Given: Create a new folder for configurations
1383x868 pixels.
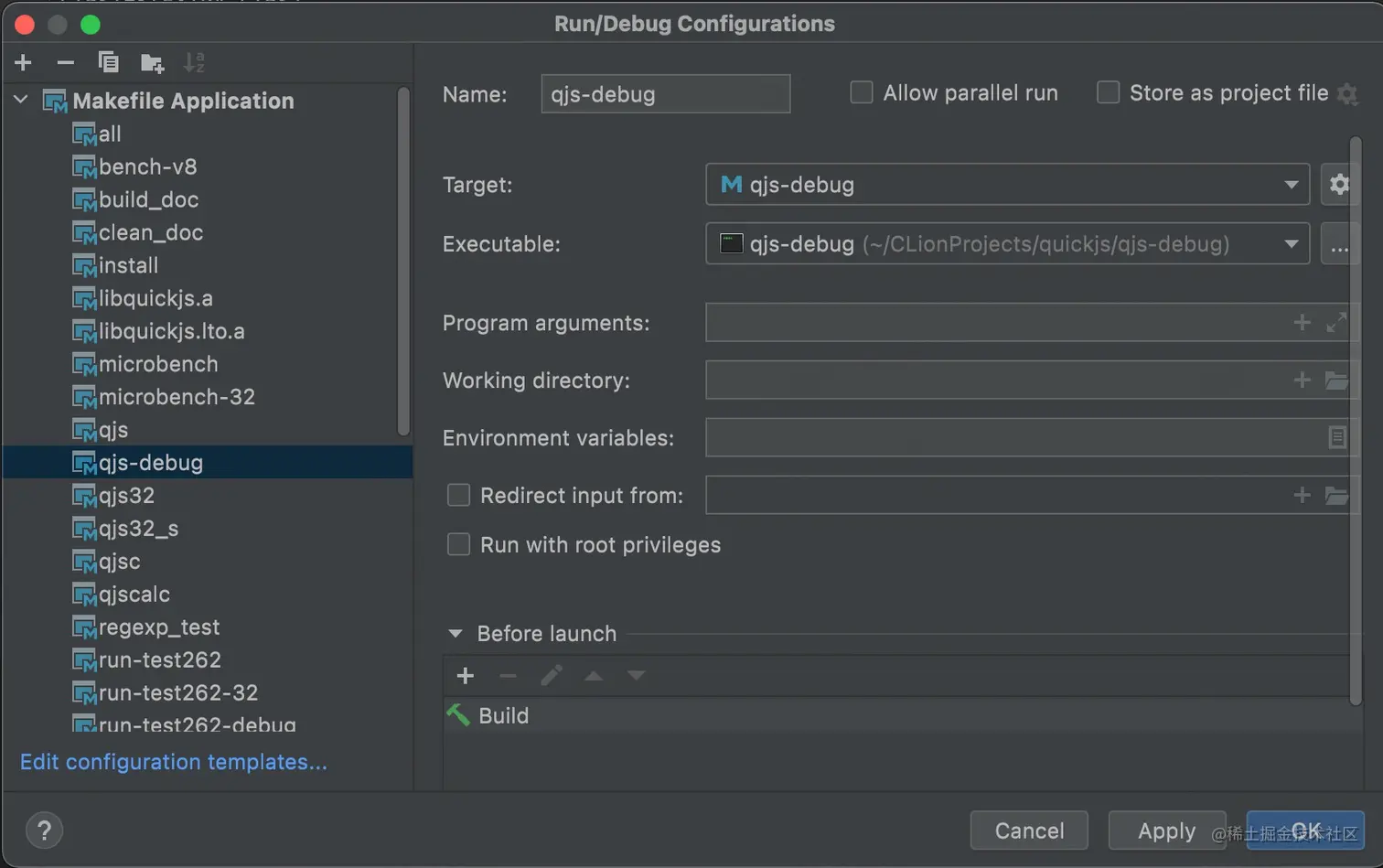Looking at the screenshot, I should pos(152,62).
